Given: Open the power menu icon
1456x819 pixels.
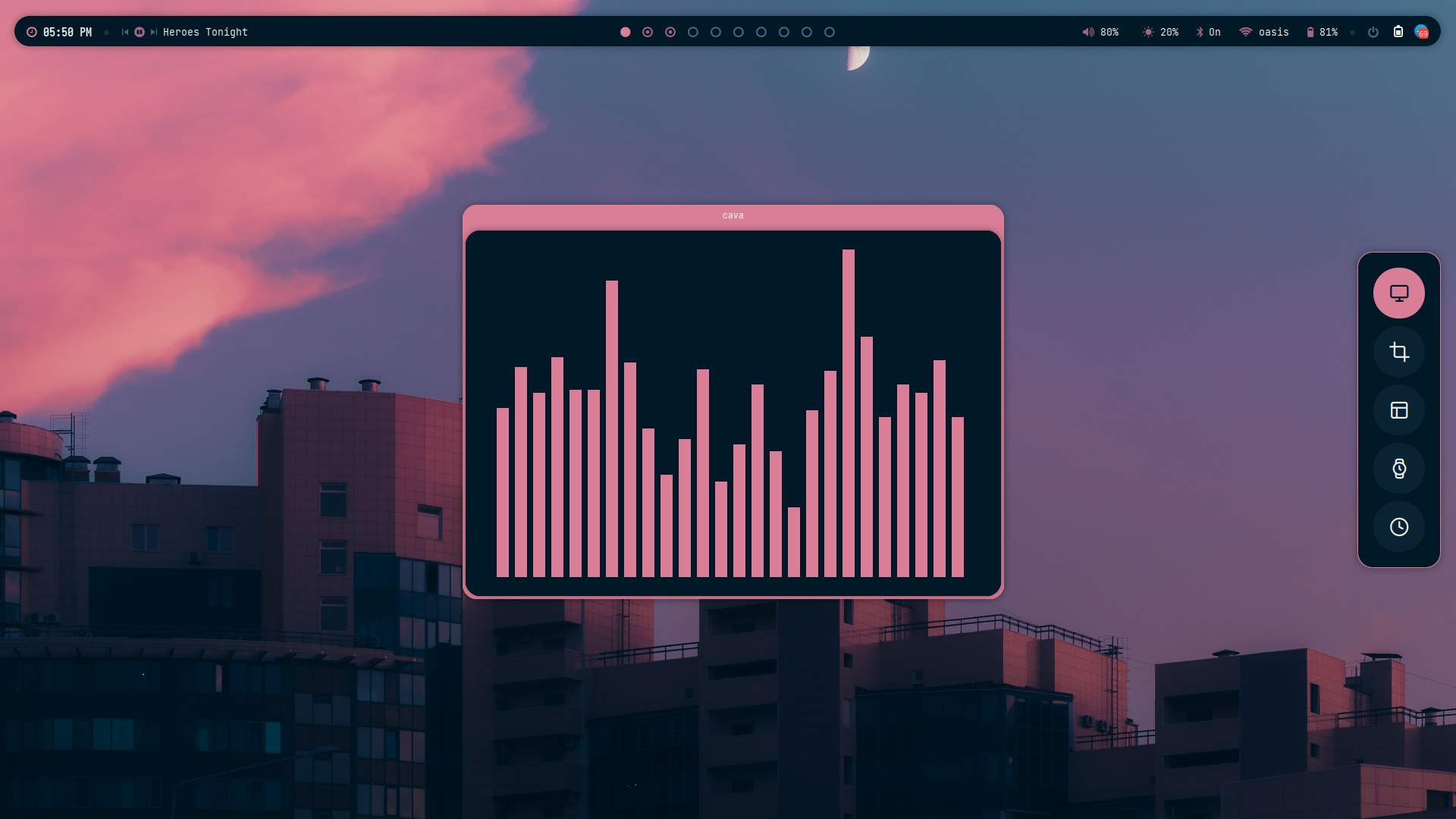Looking at the screenshot, I should pos(1373,32).
